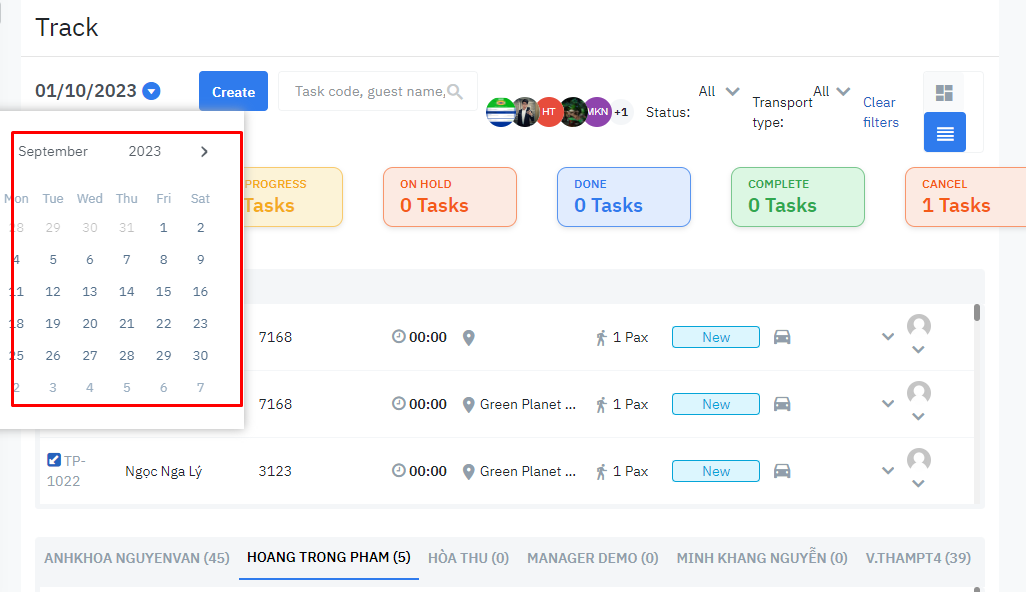Select the flag-striped user avatar
1026x592 pixels.
click(x=501, y=112)
